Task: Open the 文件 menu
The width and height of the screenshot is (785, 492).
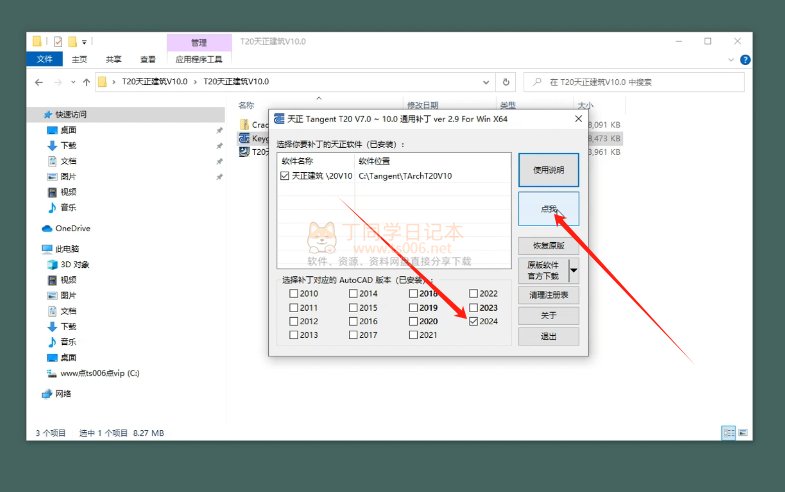Action: (x=45, y=59)
